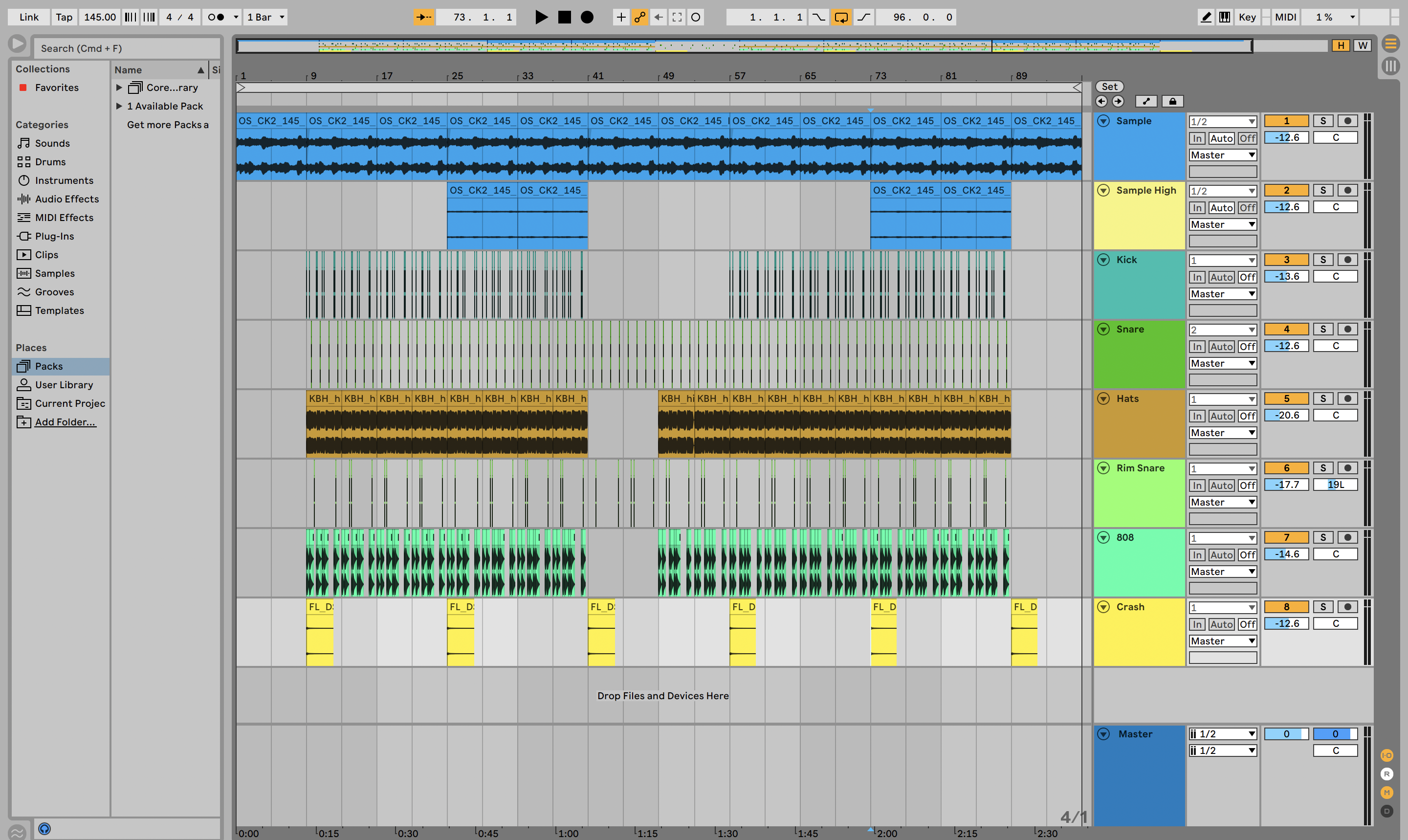Arm the Arrangement Record button
This screenshot has width=1408, height=840.
pyautogui.click(x=588, y=17)
